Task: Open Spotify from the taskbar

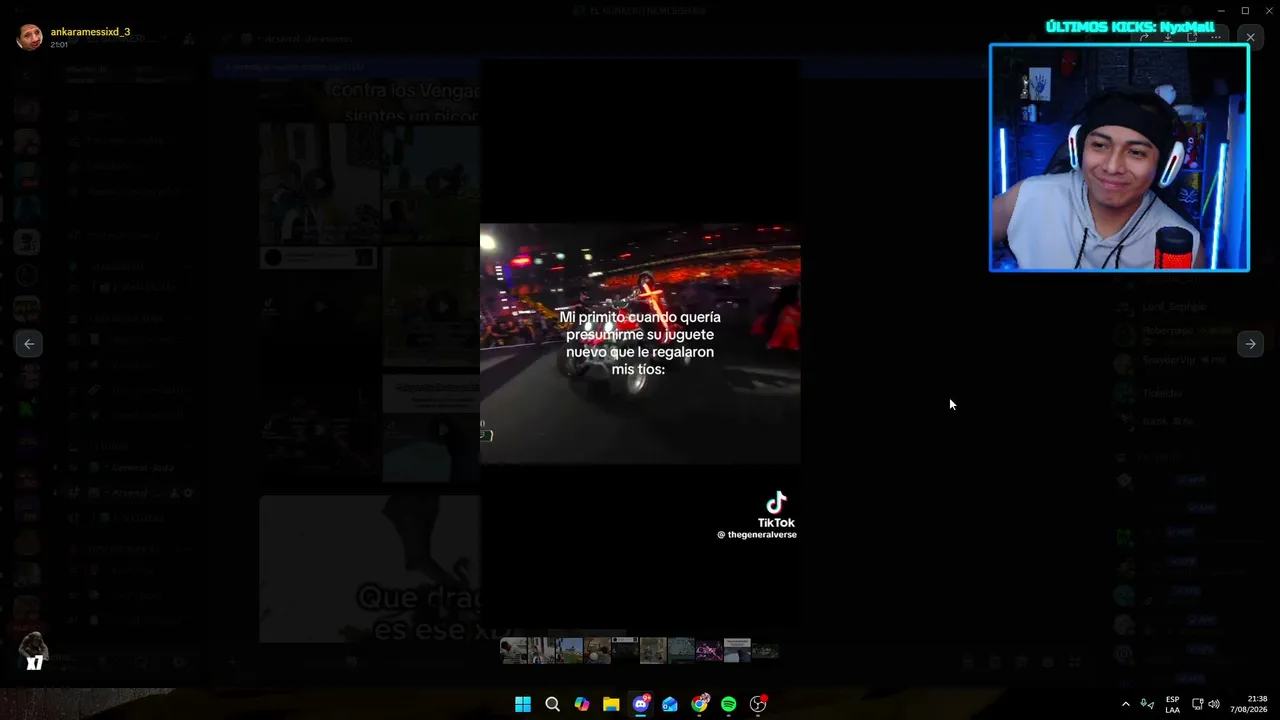Action: coord(729,704)
